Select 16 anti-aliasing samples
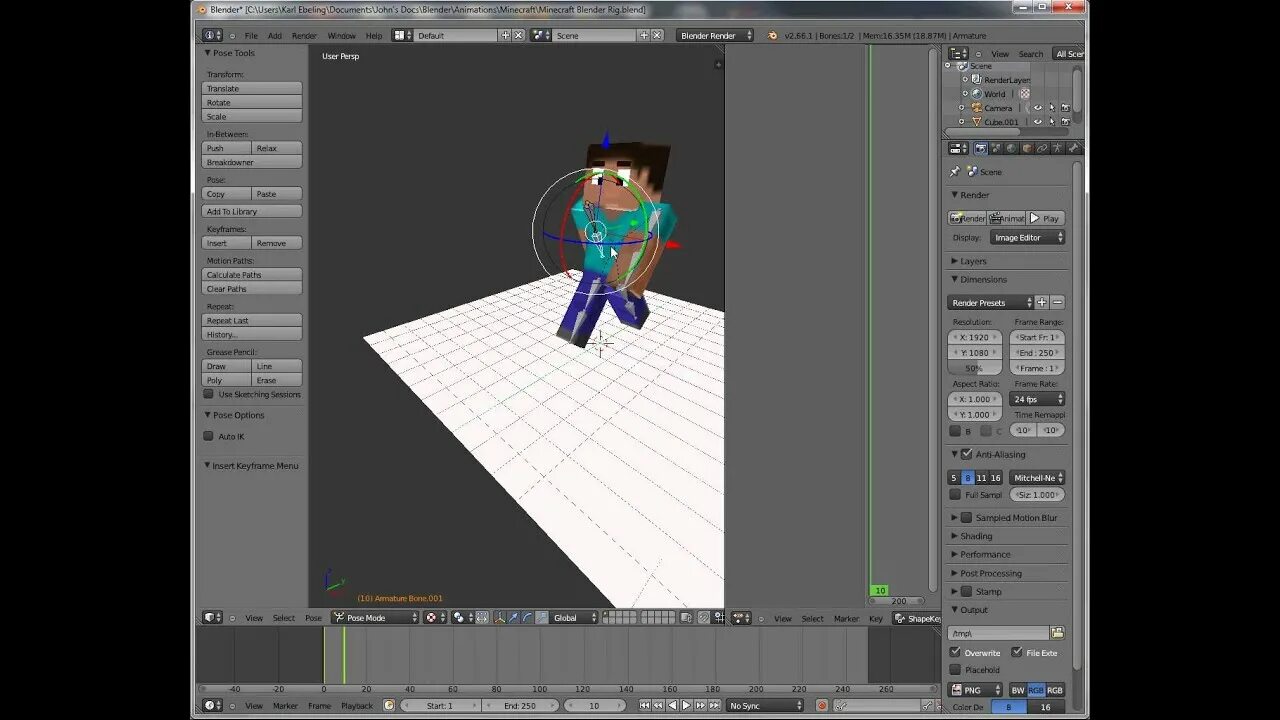 pos(995,478)
